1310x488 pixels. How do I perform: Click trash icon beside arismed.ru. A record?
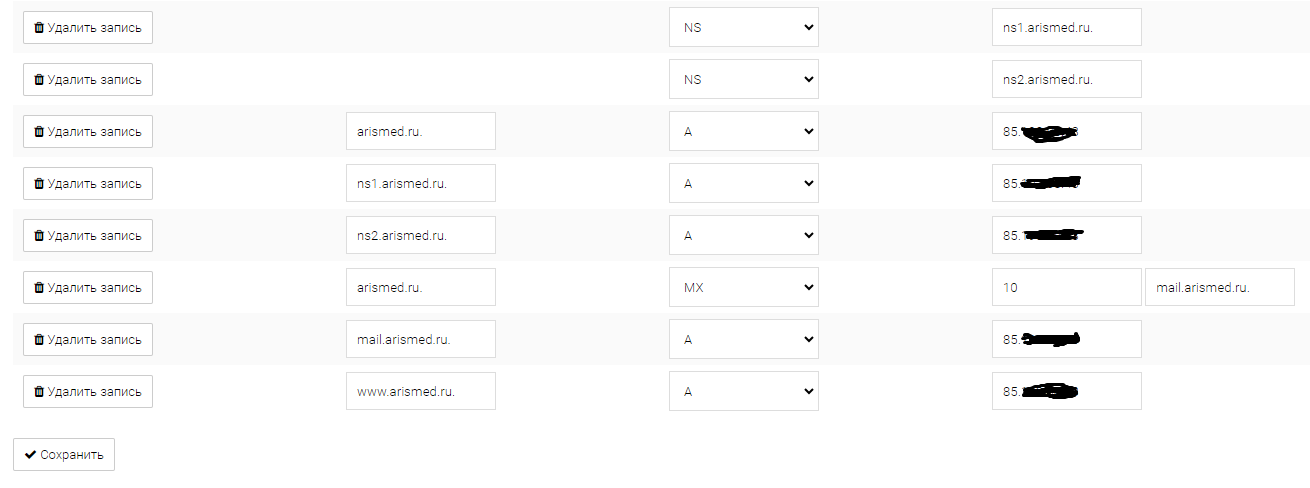39,132
